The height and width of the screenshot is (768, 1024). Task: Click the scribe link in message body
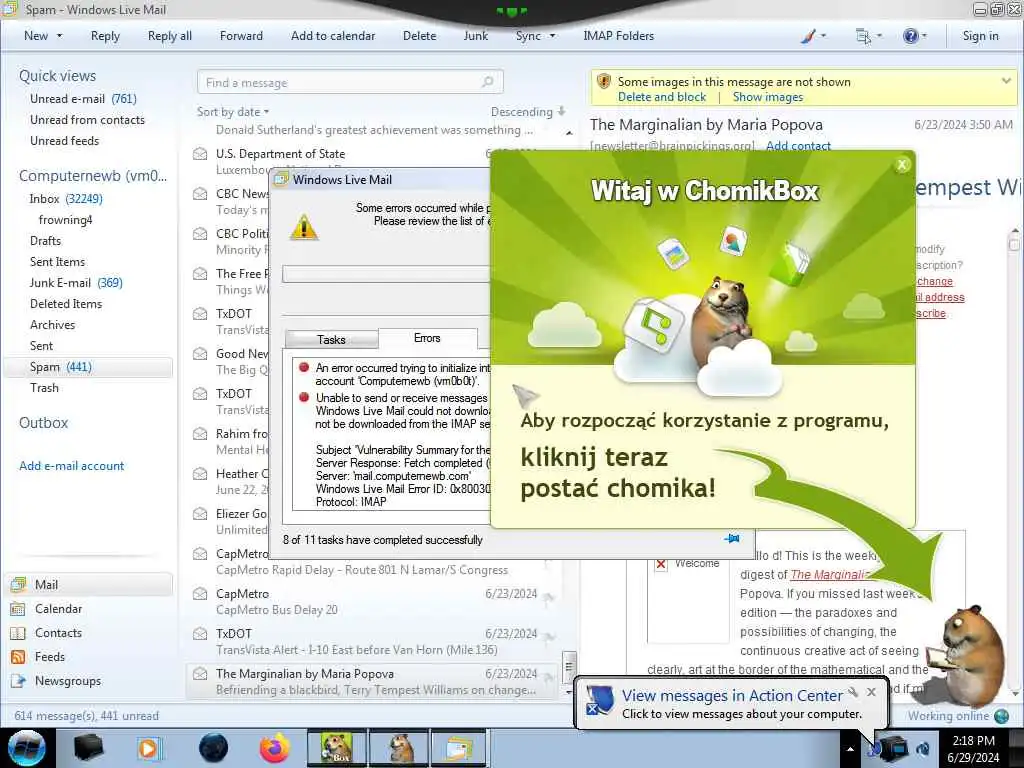(x=931, y=313)
